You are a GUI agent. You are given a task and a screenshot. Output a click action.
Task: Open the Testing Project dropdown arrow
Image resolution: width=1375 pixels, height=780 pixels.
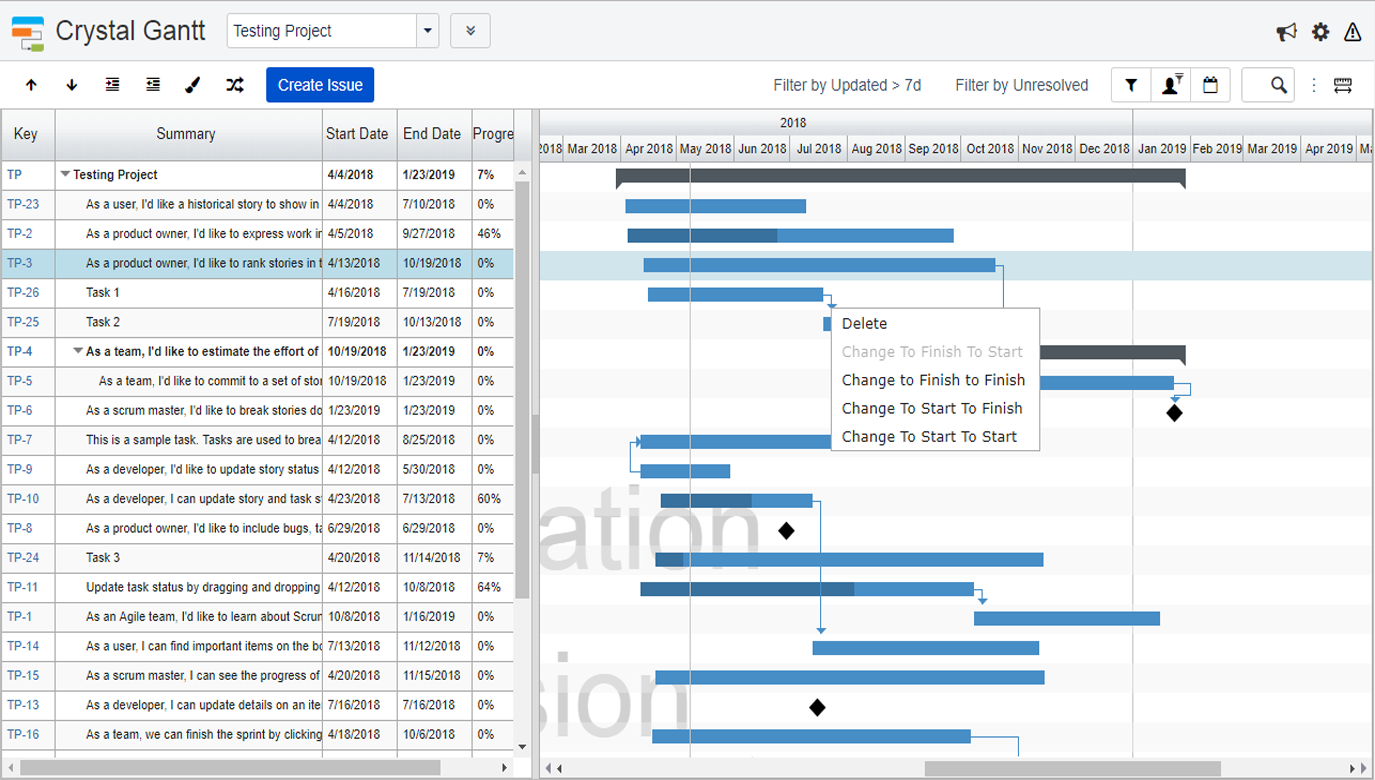coord(428,31)
